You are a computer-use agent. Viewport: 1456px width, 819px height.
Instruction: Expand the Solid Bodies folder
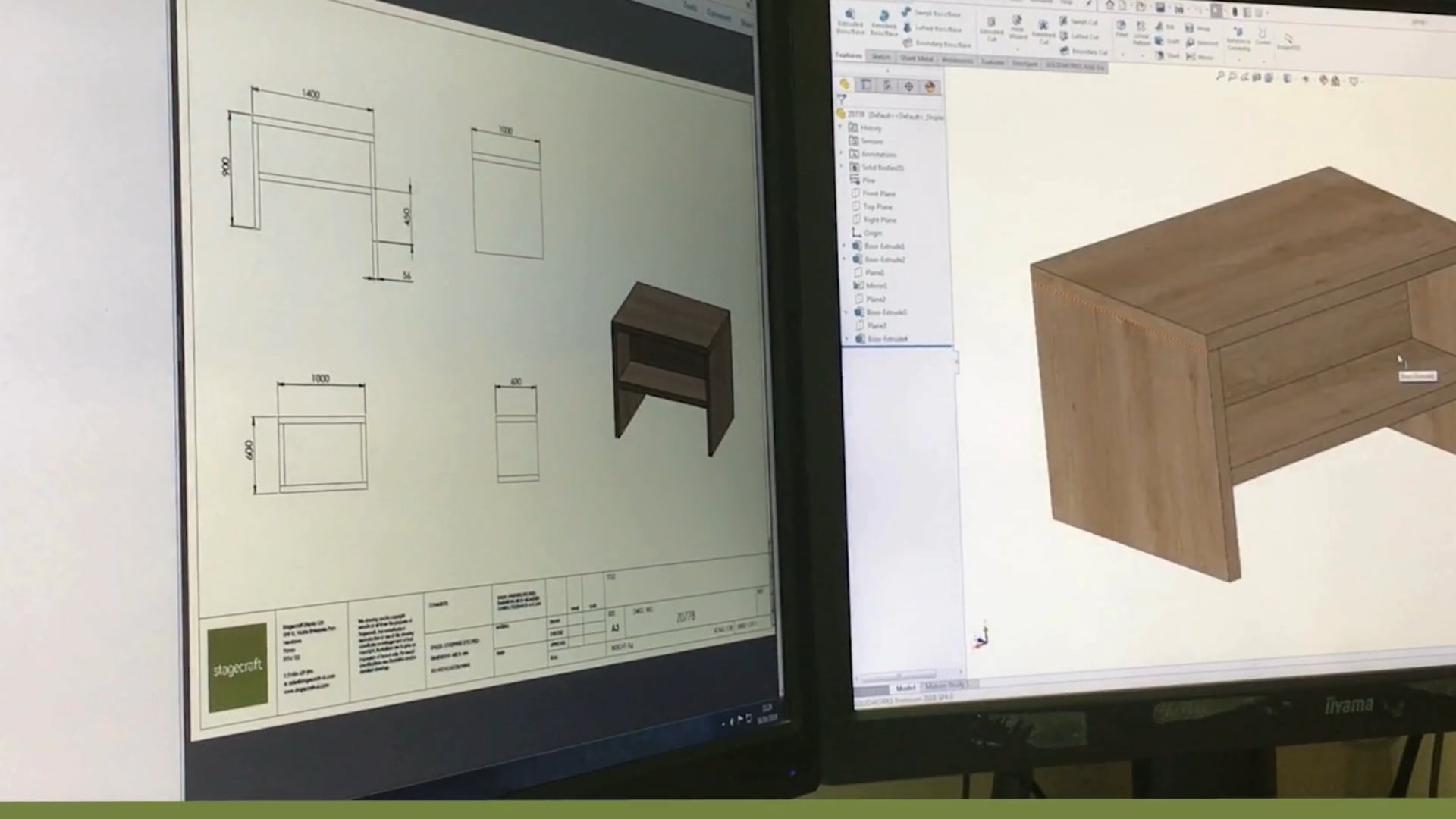(x=841, y=167)
